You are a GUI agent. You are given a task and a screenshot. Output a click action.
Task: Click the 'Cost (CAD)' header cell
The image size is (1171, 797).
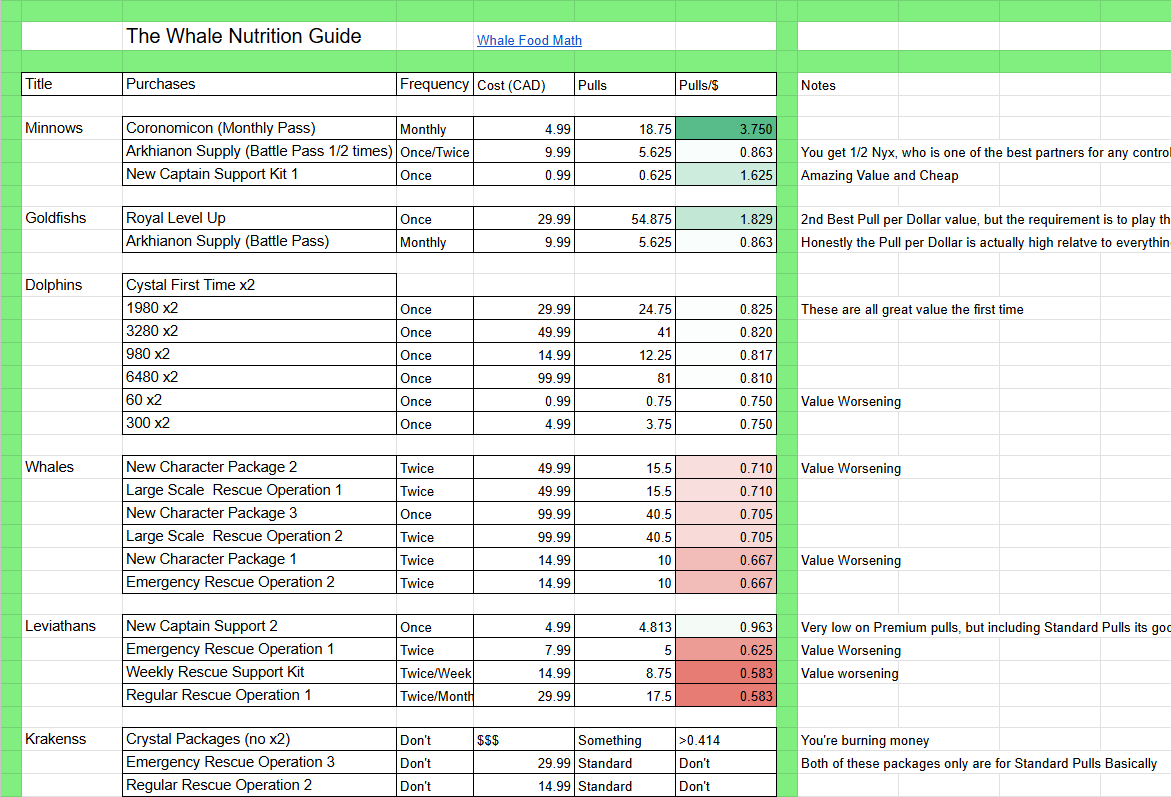[524, 84]
